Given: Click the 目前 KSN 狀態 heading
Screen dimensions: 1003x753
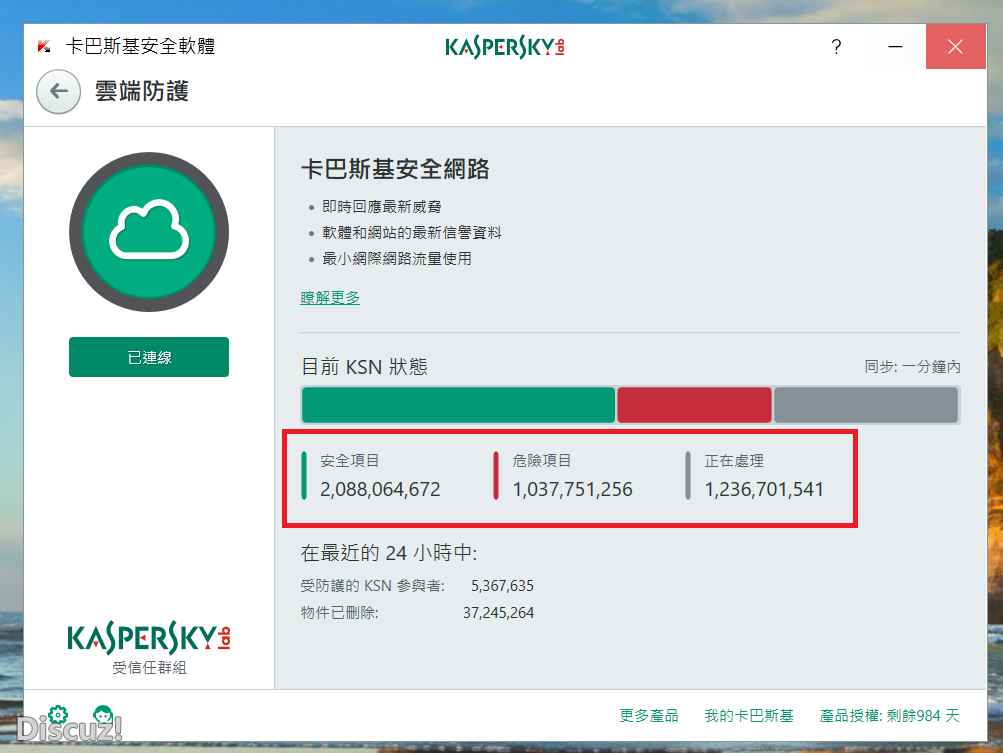Looking at the screenshot, I should point(364,367).
